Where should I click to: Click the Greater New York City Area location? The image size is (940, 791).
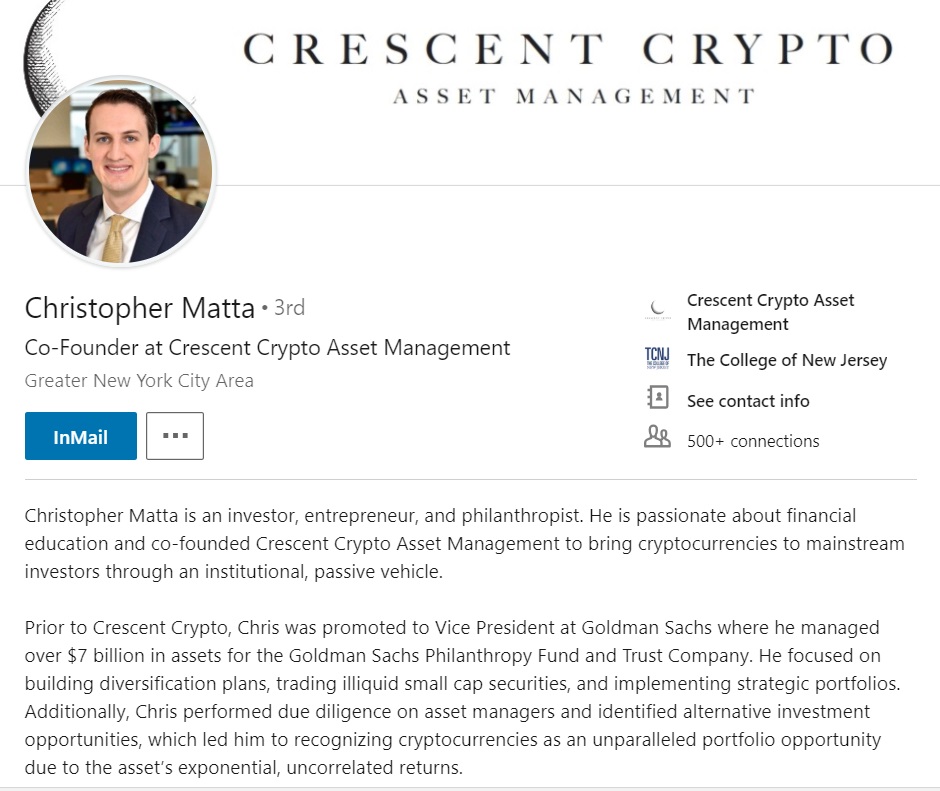(139, 381)
